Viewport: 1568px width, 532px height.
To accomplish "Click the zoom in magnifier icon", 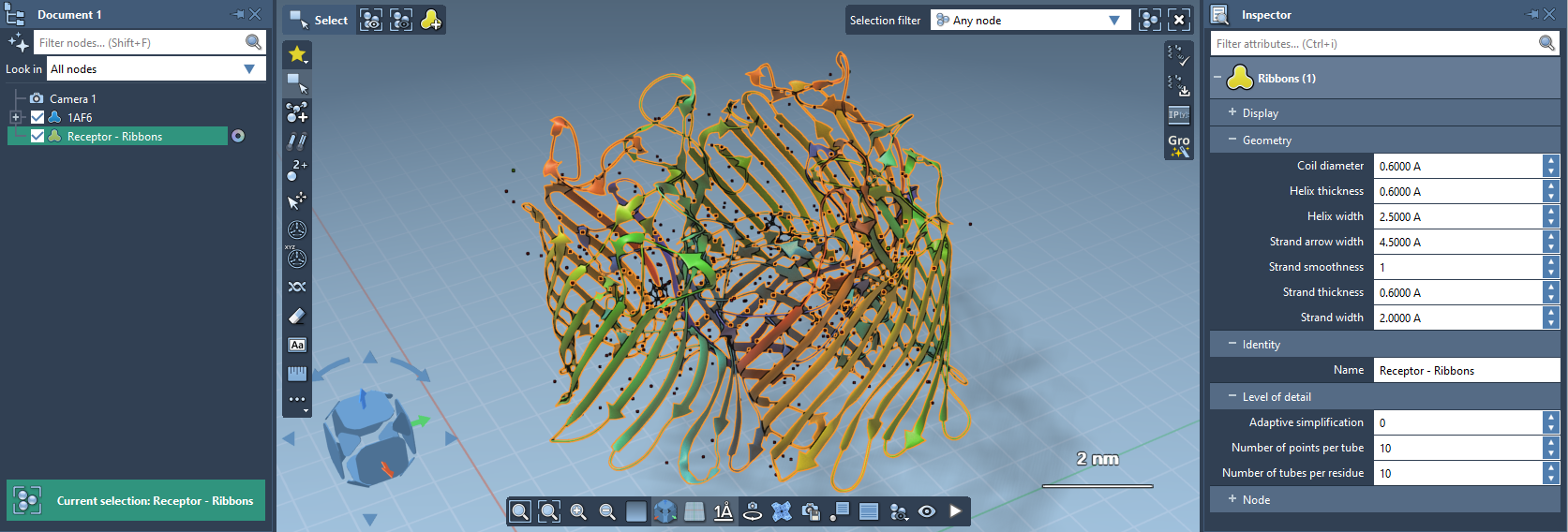I will (578, 511).
